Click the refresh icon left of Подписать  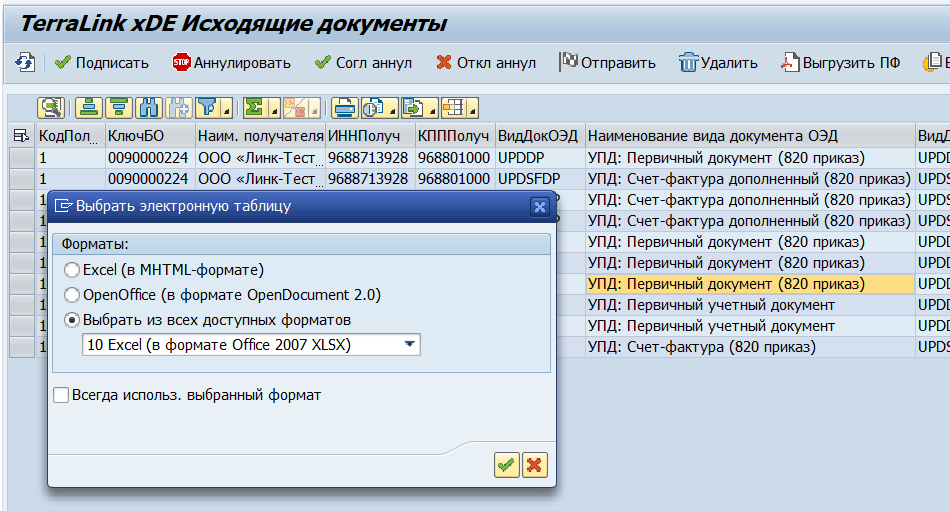click(x=25, y=62)
